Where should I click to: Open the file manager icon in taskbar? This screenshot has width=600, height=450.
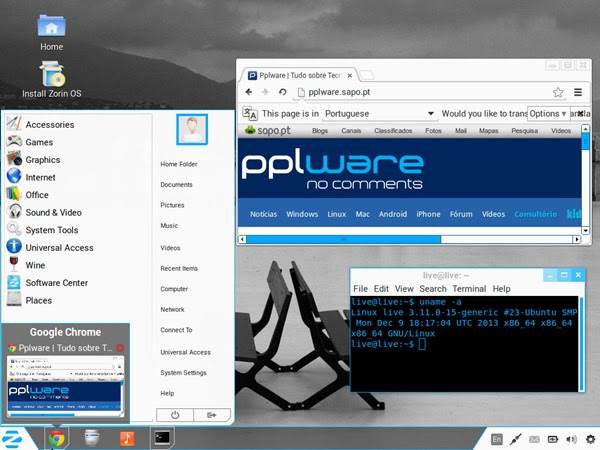coord(92,438)
